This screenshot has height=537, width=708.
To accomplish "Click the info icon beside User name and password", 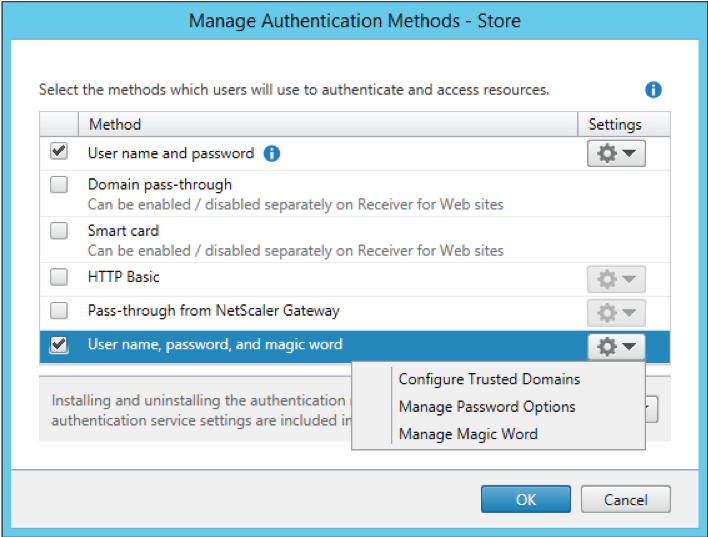I will tap(271, 154).
